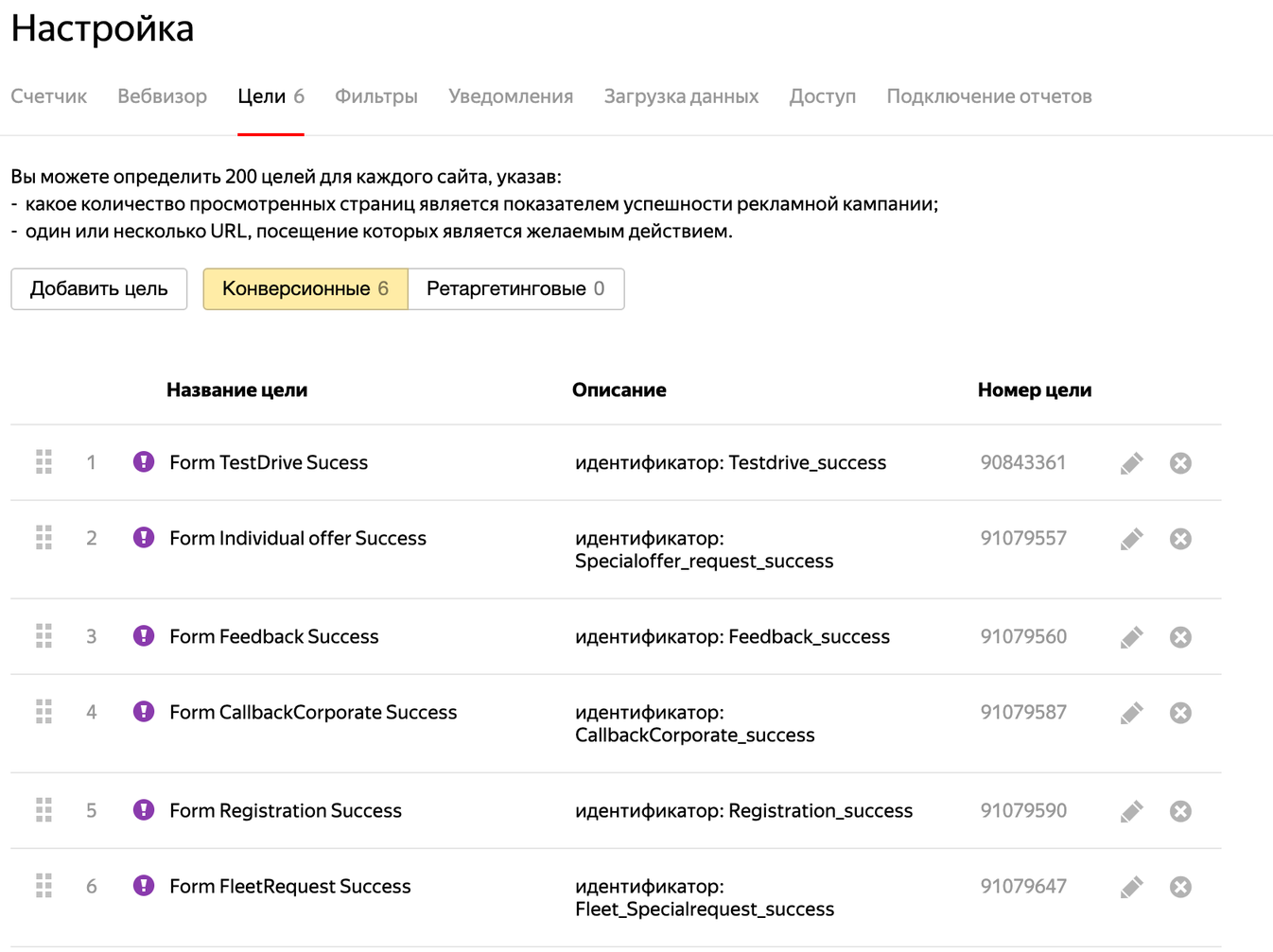
Task: Open the Доступ tab
Action: coord(823,96)
